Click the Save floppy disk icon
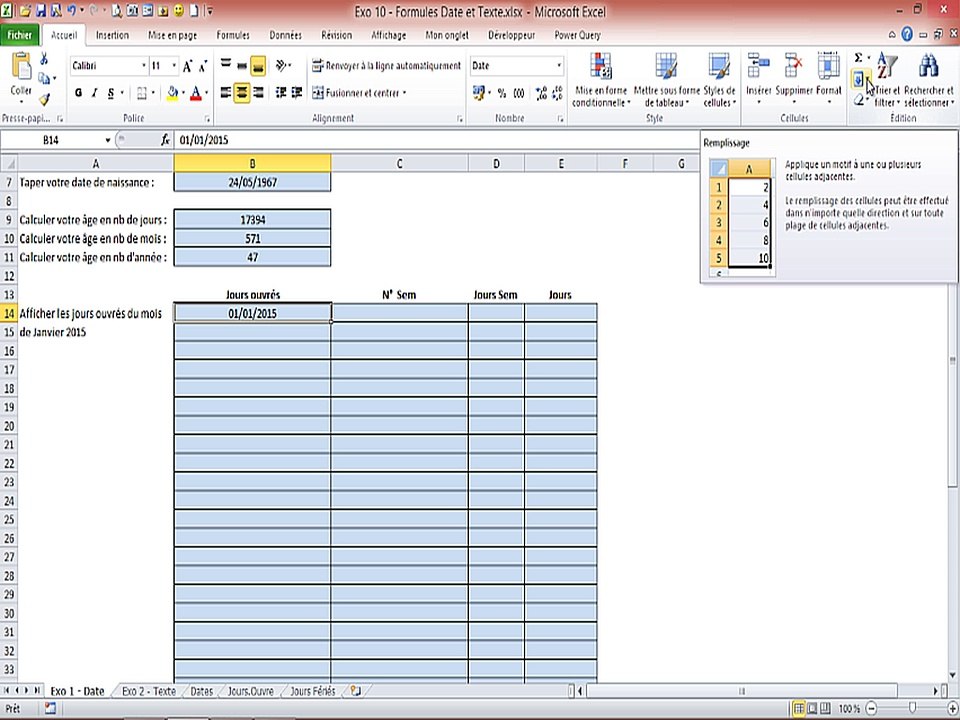960x720 pixels. pos(41,11)
